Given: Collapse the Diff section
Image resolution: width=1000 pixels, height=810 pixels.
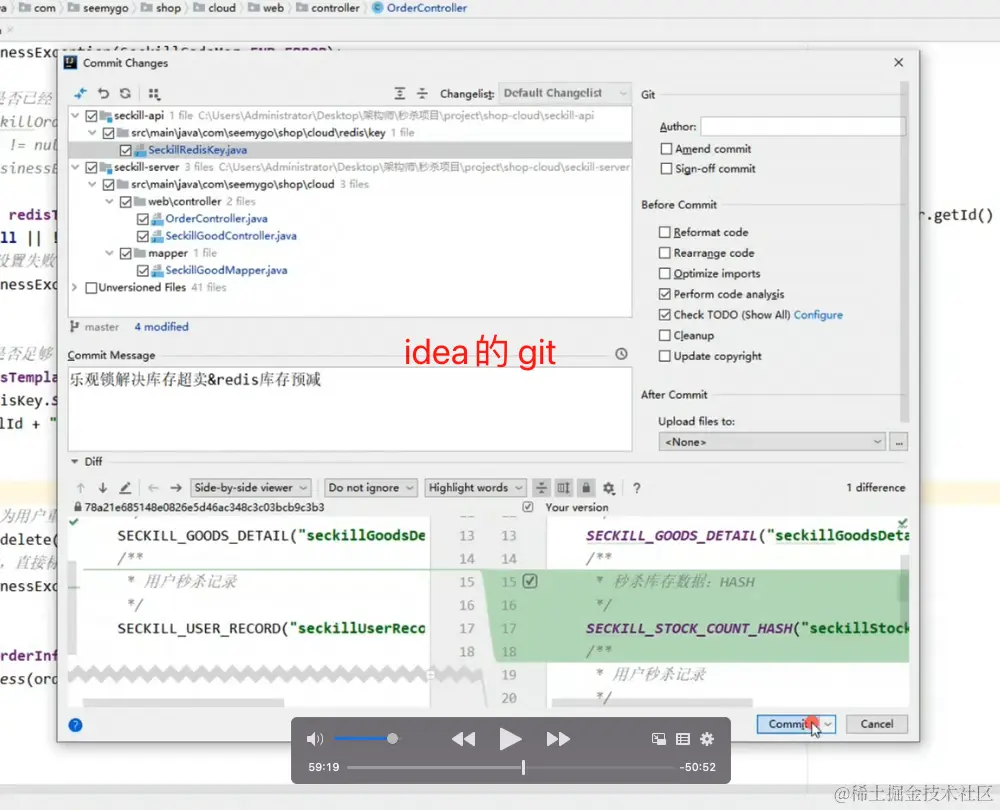Looking at the screenshot, I should tap(75, 461).
